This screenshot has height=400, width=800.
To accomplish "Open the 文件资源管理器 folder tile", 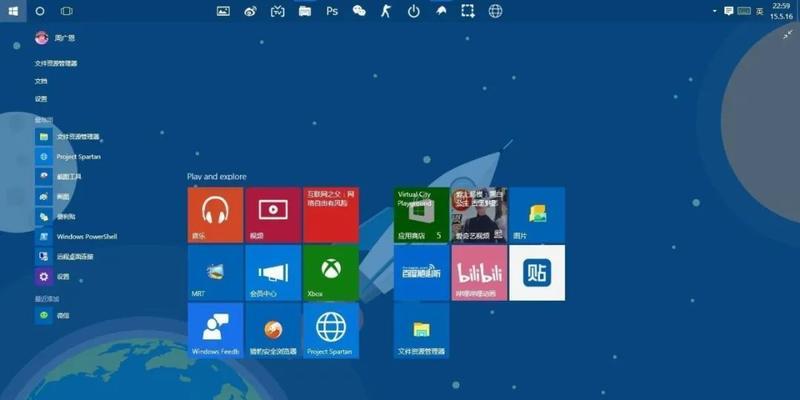I will pos(421,331).
